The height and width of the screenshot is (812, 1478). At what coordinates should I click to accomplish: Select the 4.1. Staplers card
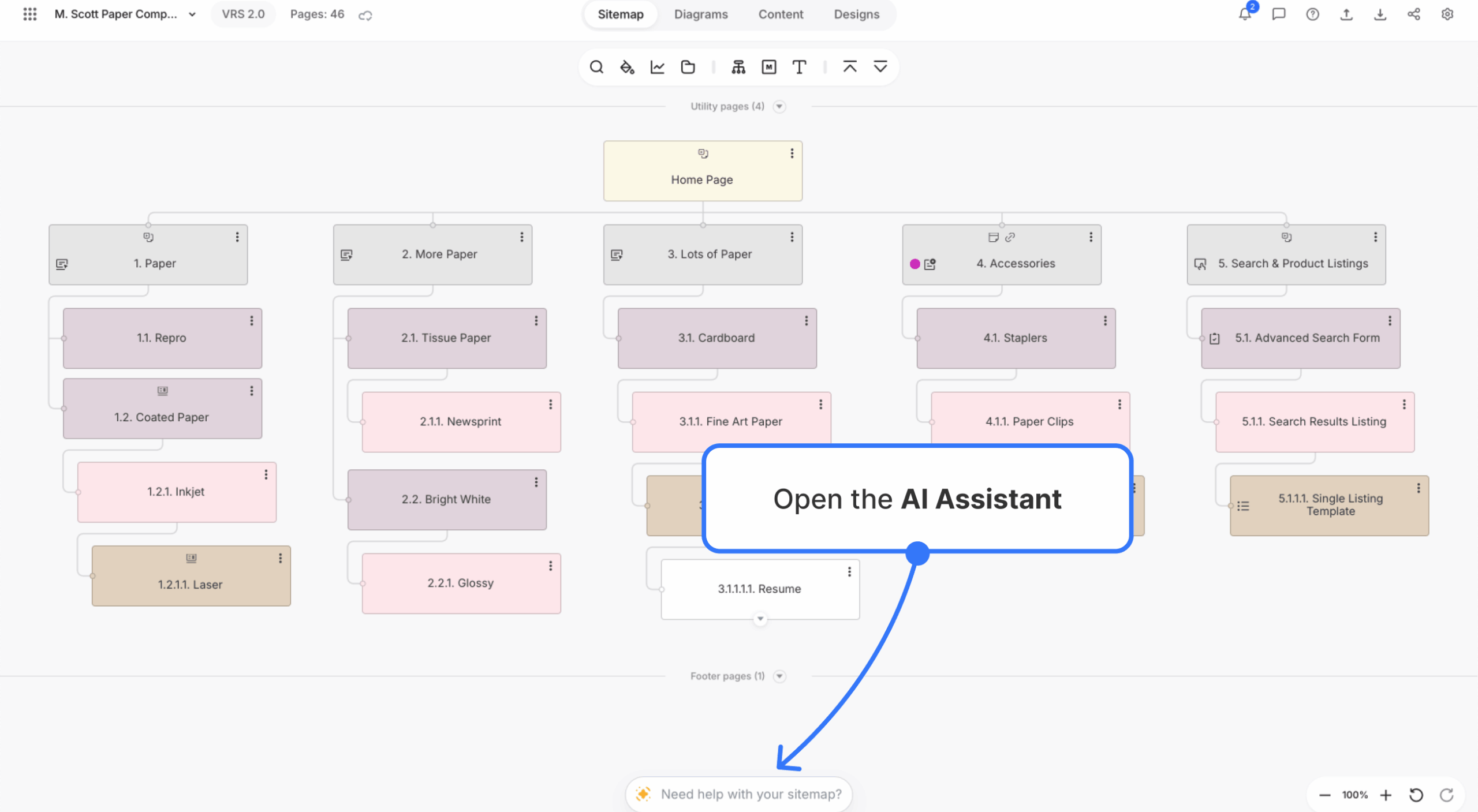pyautogui.click(x=1016, y=338)
